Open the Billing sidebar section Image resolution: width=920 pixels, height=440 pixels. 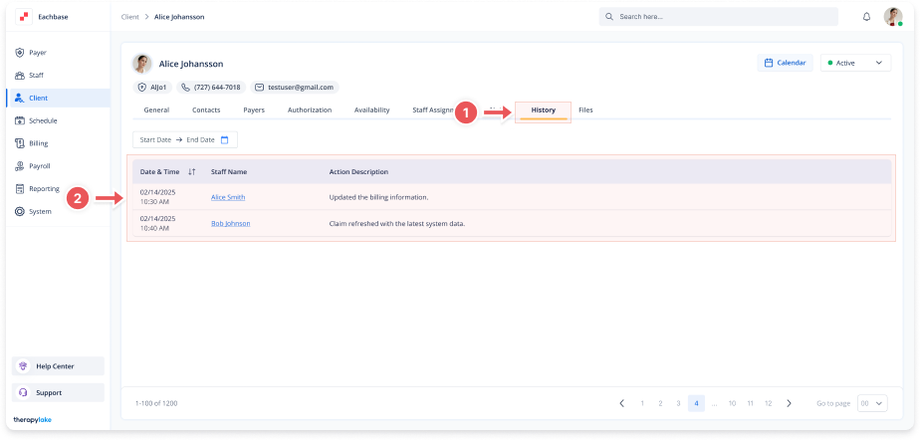(x=38, y=143)
